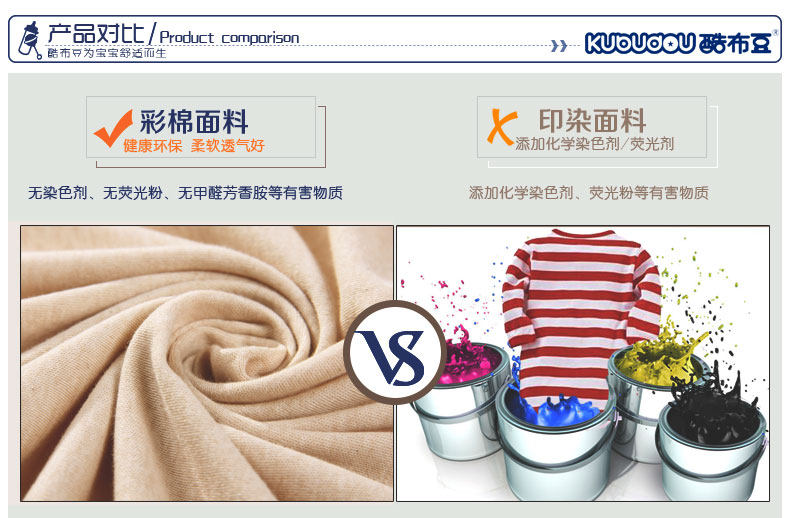Click 健康环保 柔软透气好 orange subtitle
Screen dimensions: 790x518
[x=194, y=146]
